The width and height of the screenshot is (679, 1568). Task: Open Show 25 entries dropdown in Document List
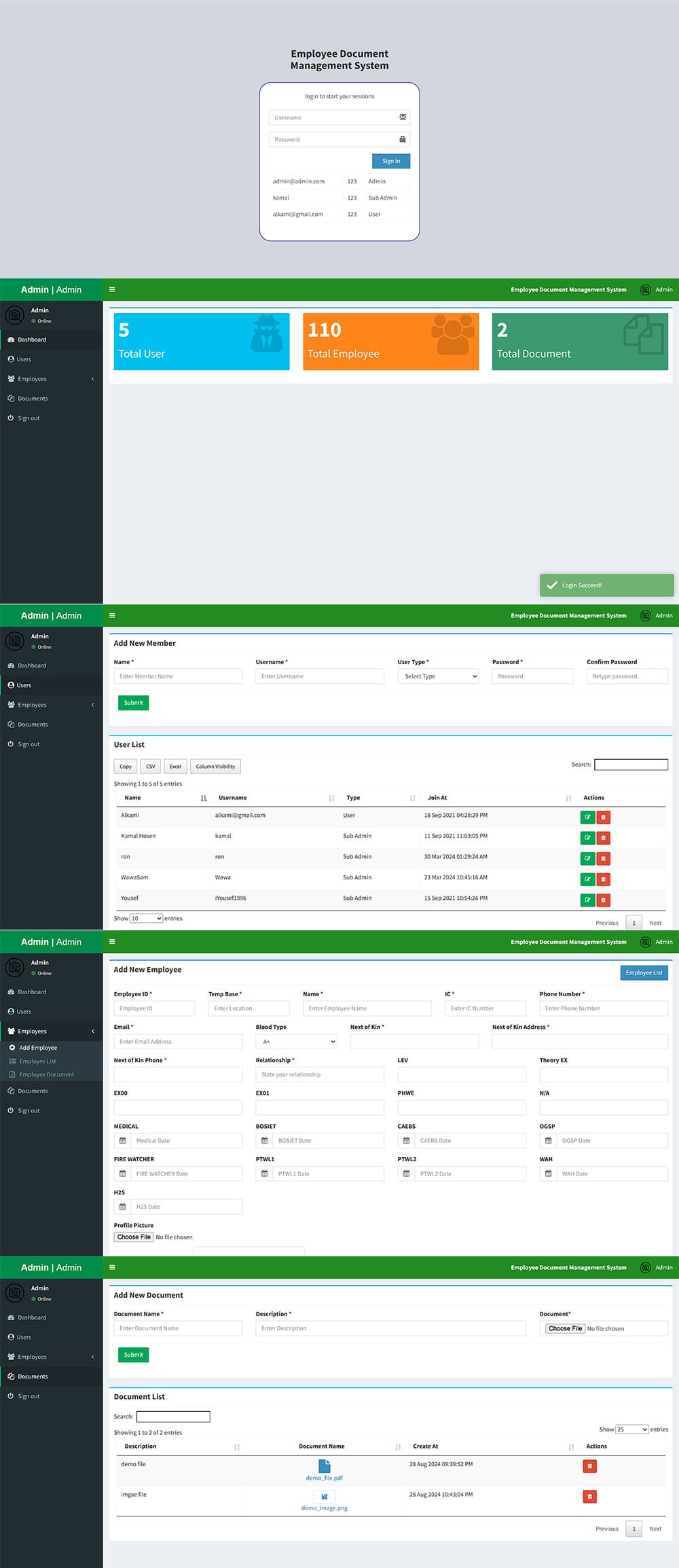pos(631,1429)
